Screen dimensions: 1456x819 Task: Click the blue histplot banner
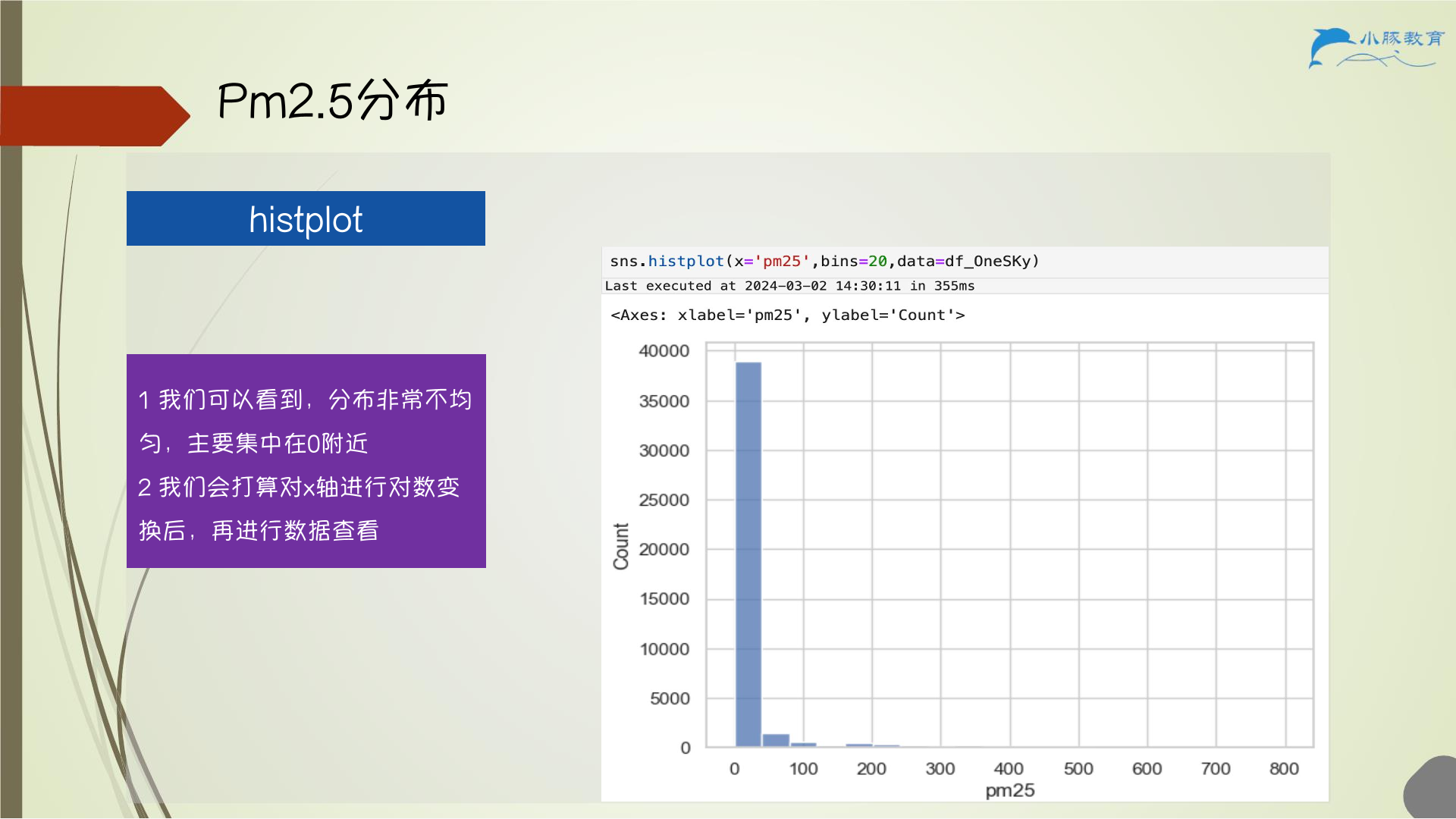[x=306, y=218]
